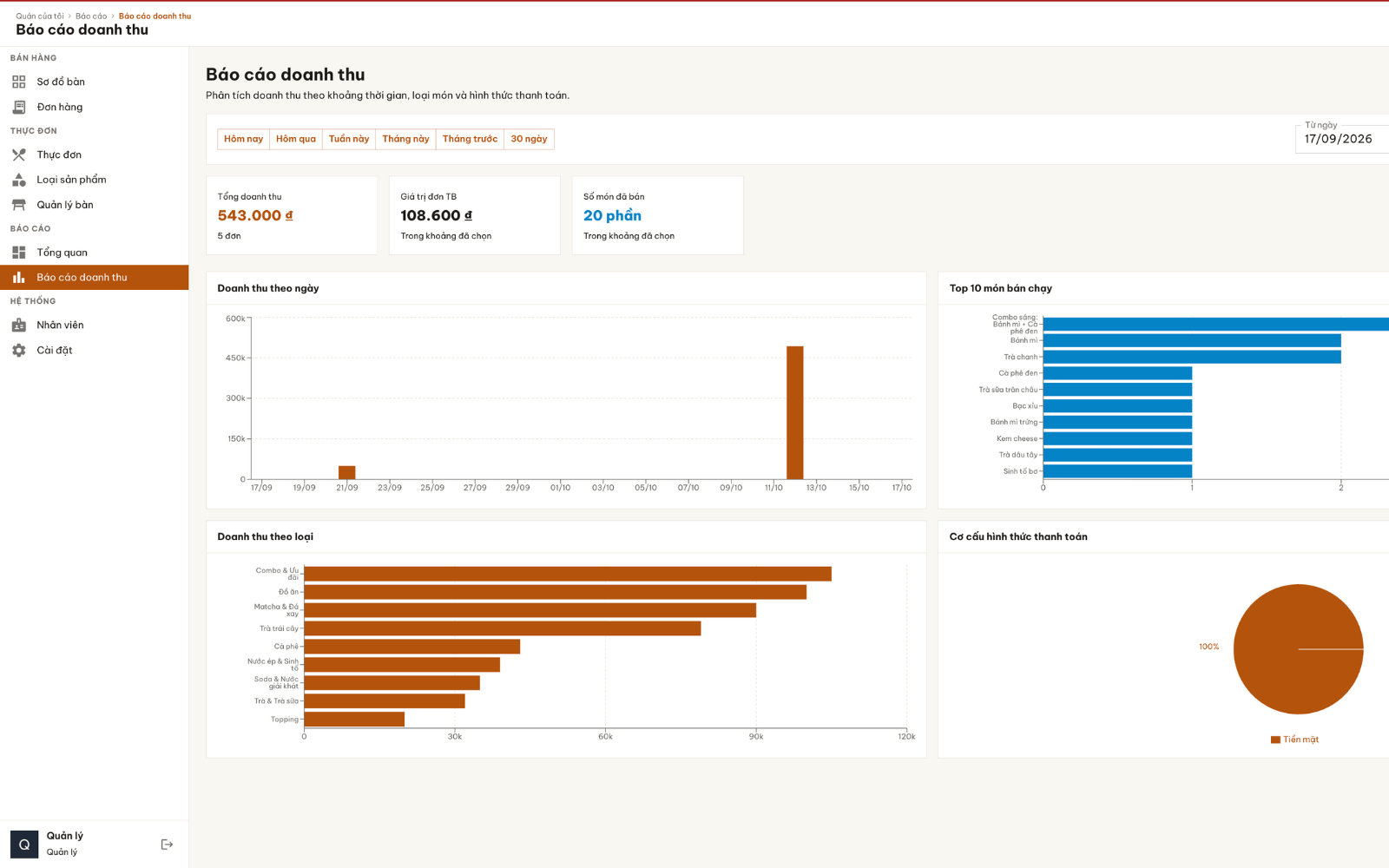The width and height of the screenshot is (1389, 868).
Task: Select the Hôm qua date filter
Action: (x=296, y=139)
